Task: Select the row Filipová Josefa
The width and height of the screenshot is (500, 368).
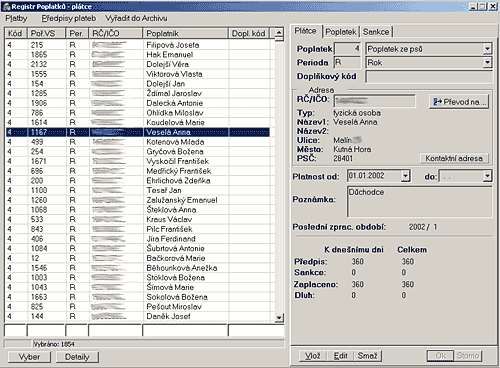Action: tap(137, 45)
